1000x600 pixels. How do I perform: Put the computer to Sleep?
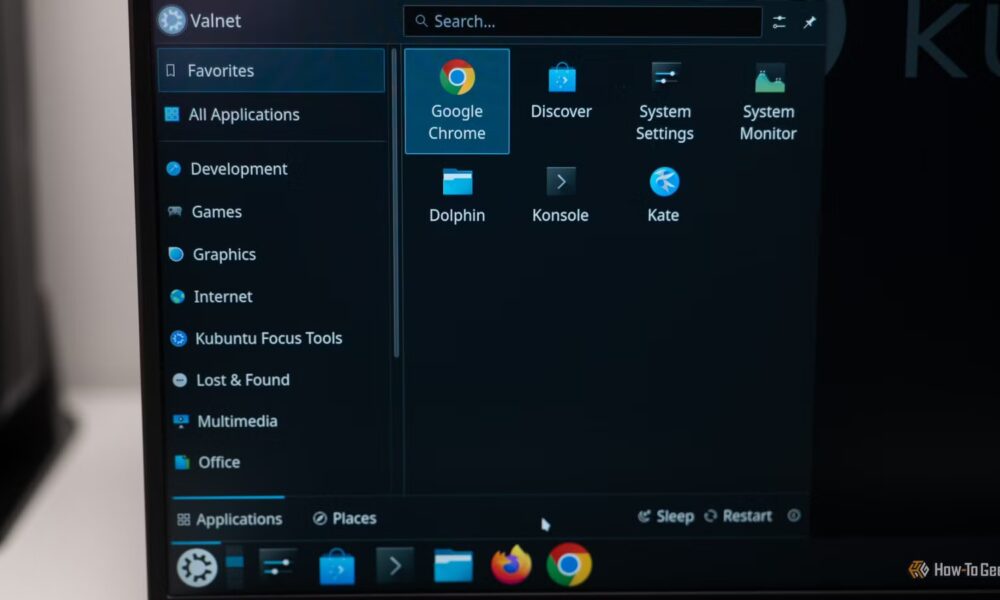point(666,516)
